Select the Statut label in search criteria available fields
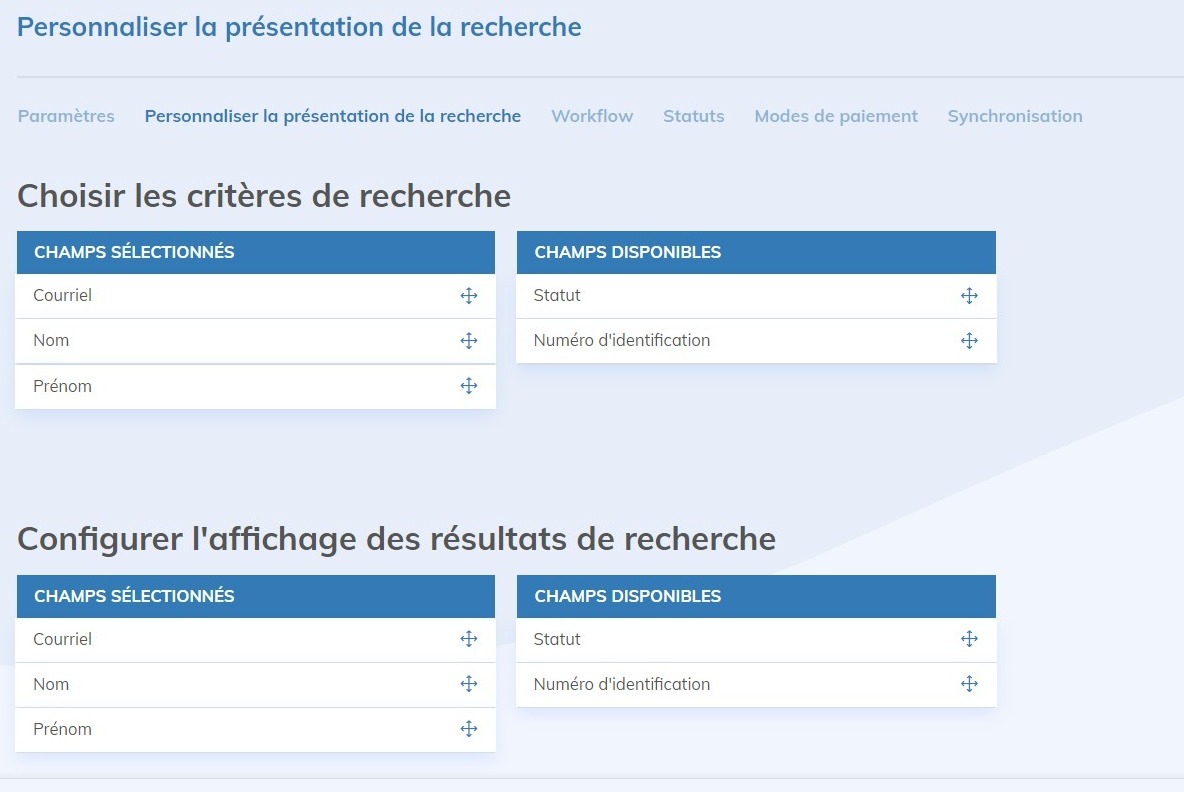Screen dimensions: 1184x792 [557, 296]
